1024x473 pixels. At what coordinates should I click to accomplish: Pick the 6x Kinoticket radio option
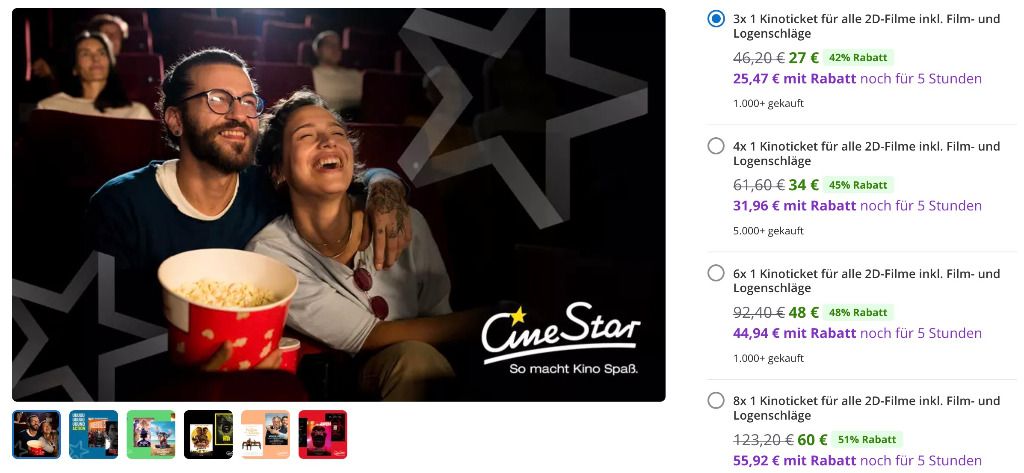(716, 273)
